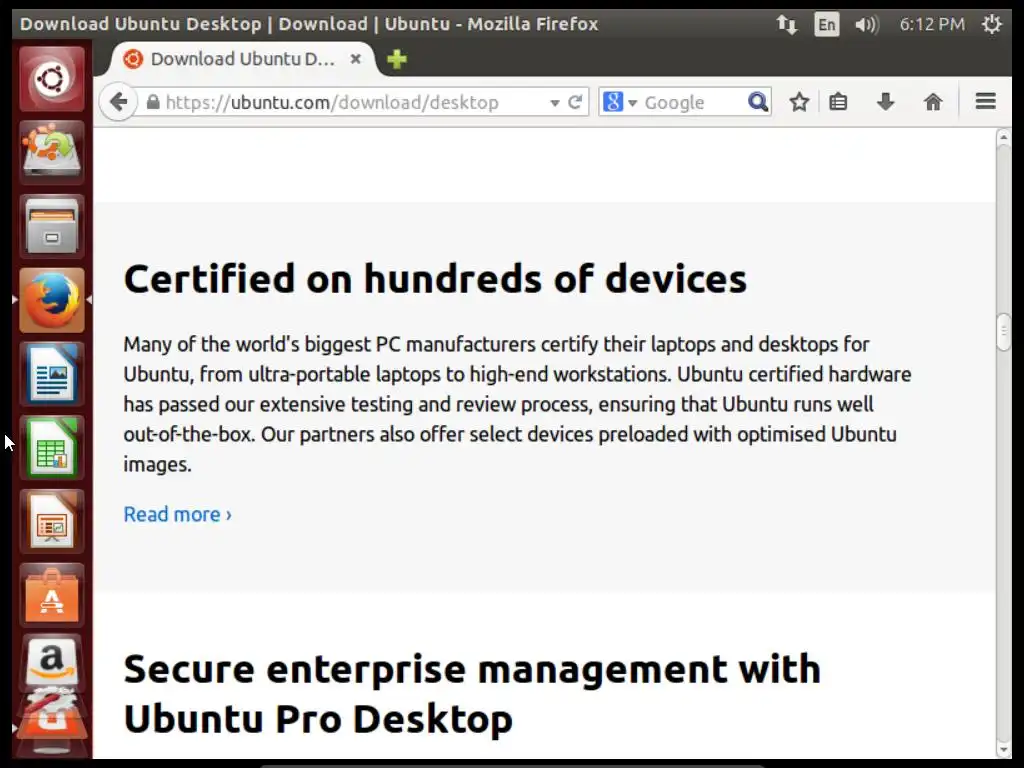
Task: Open the En keyboard layout indicator
Action: (827, 25)
